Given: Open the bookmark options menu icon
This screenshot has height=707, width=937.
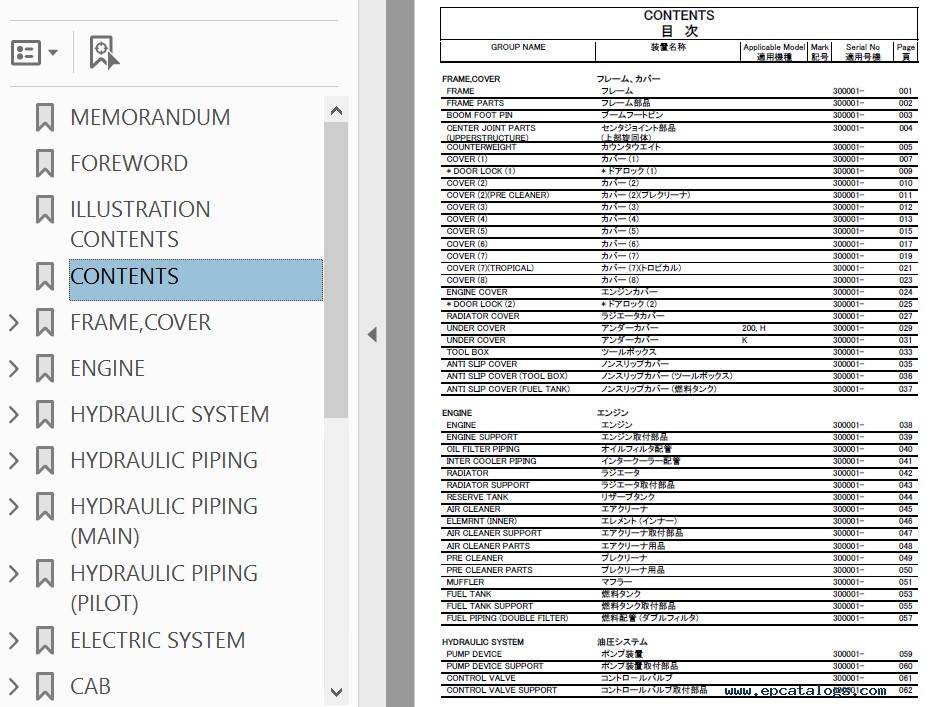Looking at the screenshot, I should point(34,53).
